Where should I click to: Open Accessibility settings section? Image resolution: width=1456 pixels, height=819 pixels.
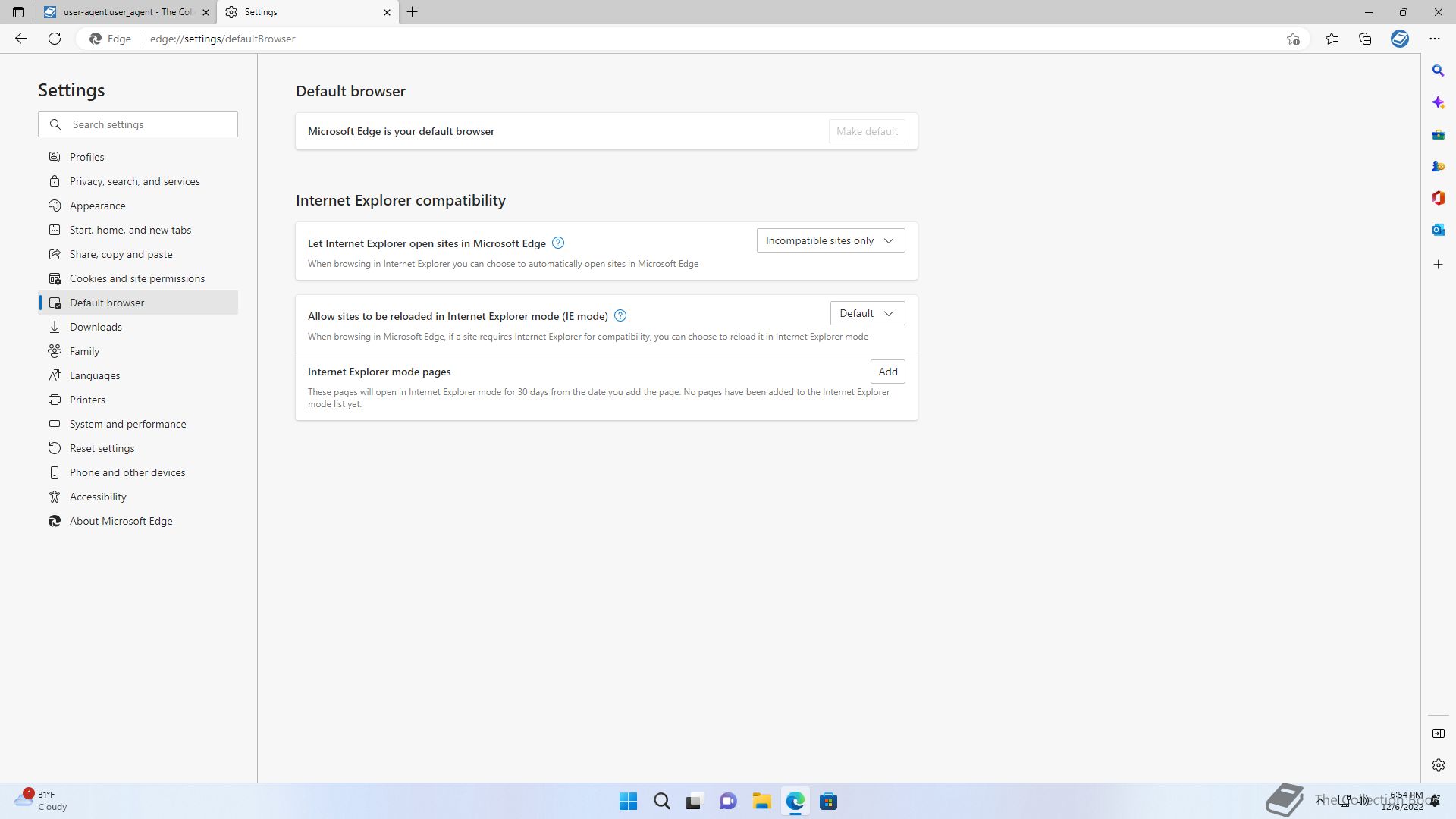point(138,497)
